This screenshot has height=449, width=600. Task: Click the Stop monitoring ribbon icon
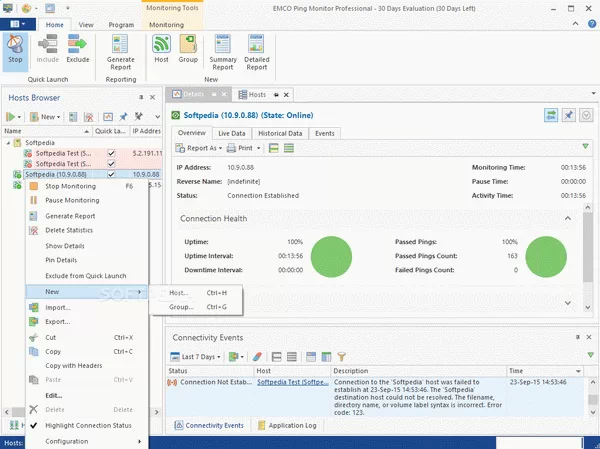16,50
